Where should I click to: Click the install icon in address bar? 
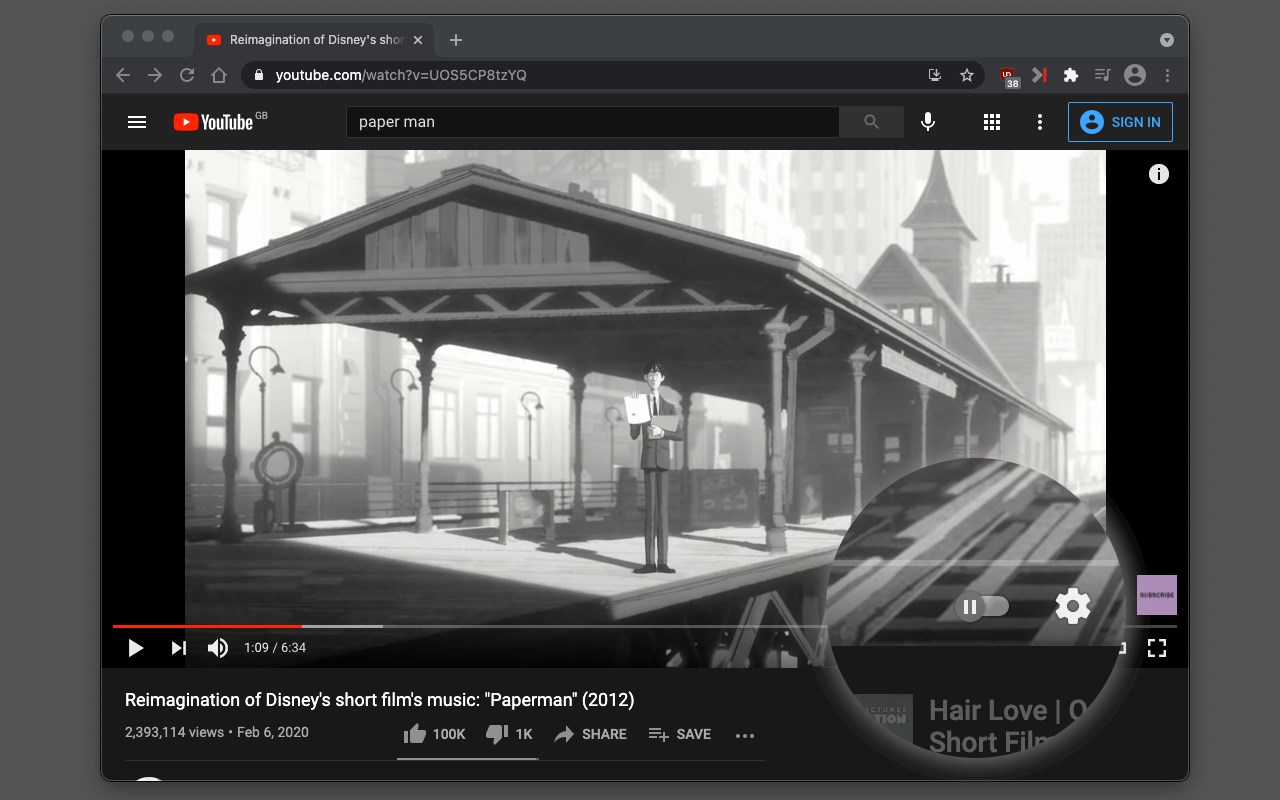pos(935,75)
